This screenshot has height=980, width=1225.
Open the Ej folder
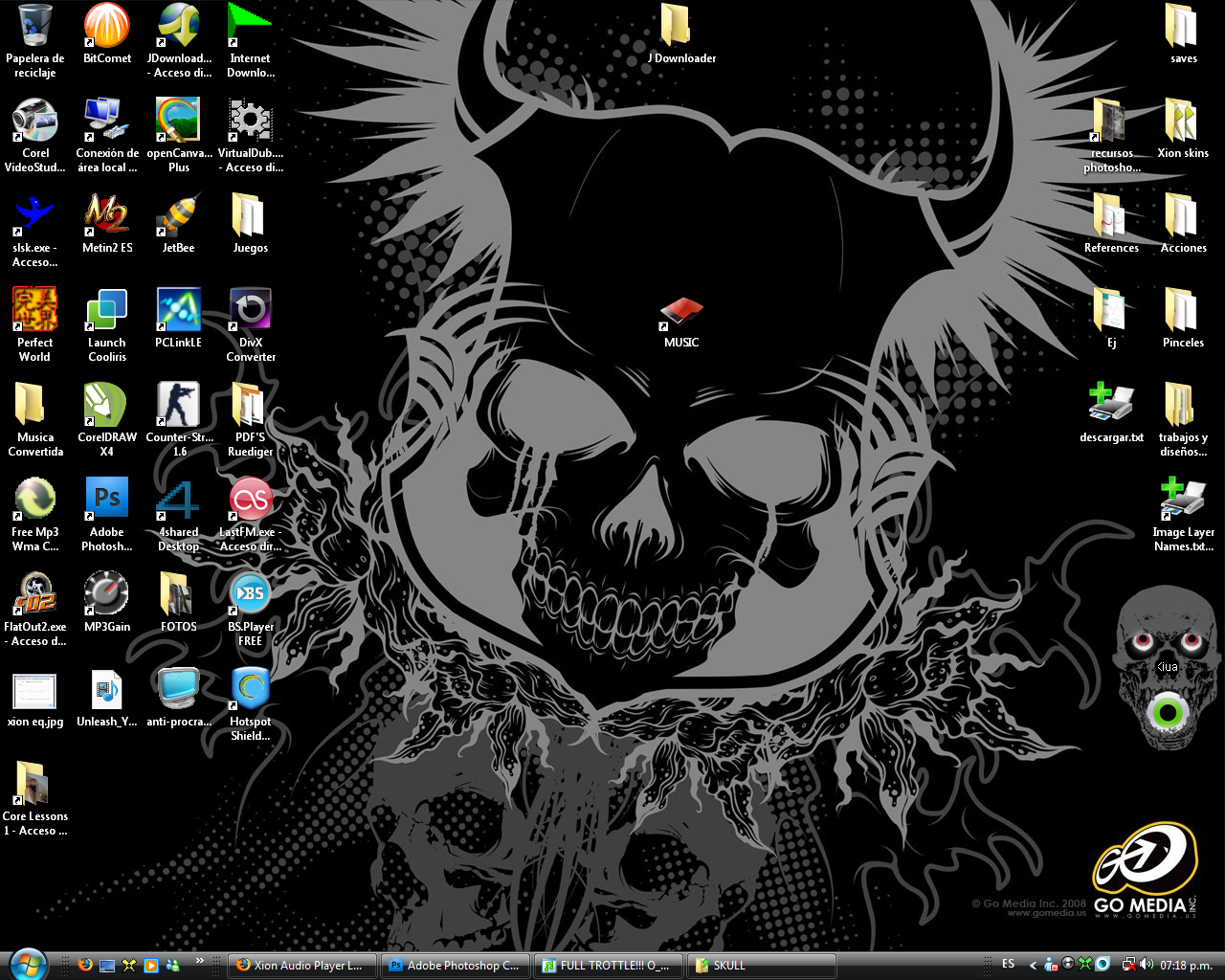point(1112,310)
